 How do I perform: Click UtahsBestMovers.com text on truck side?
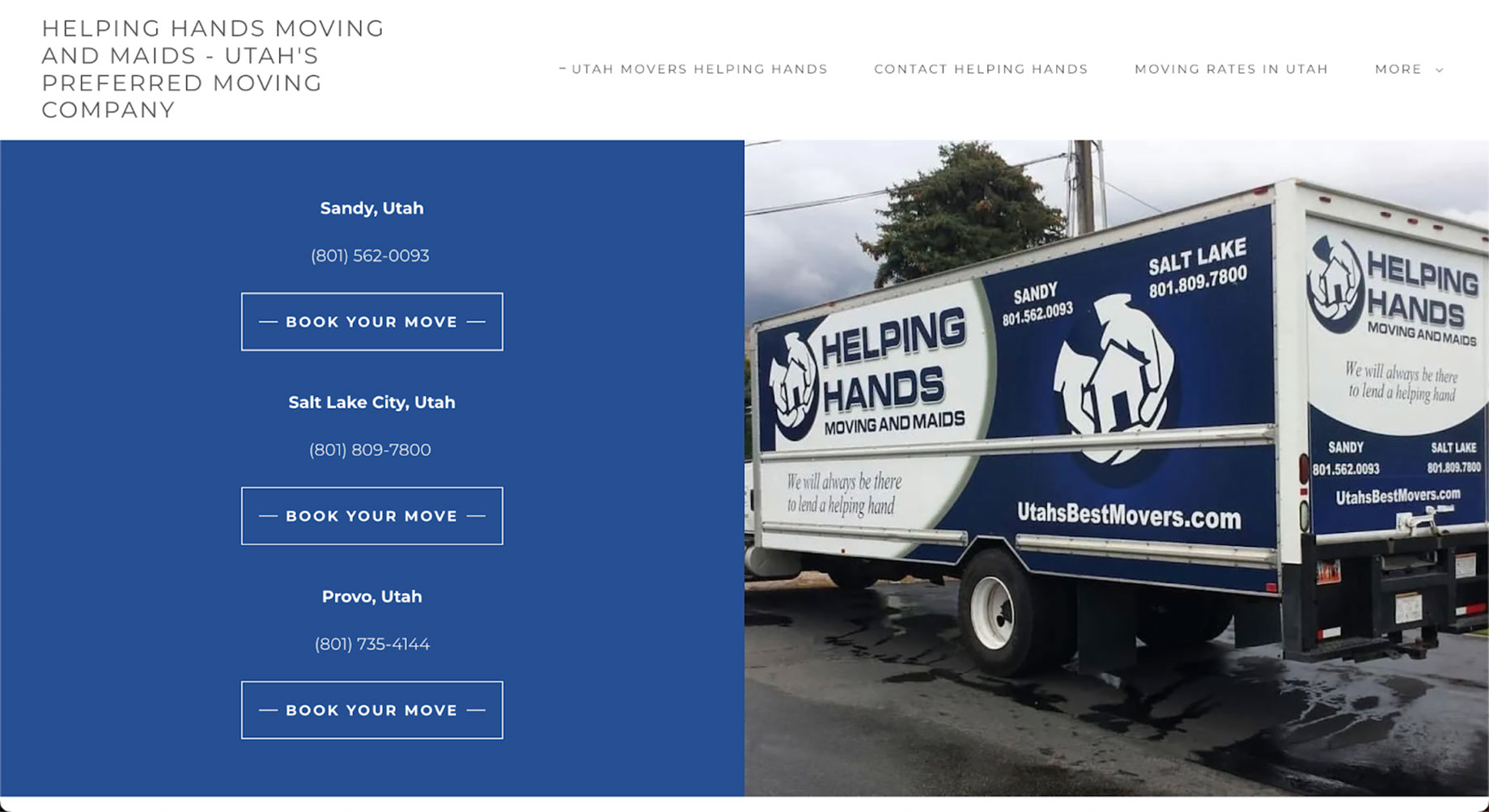(x=1129, y=514)
